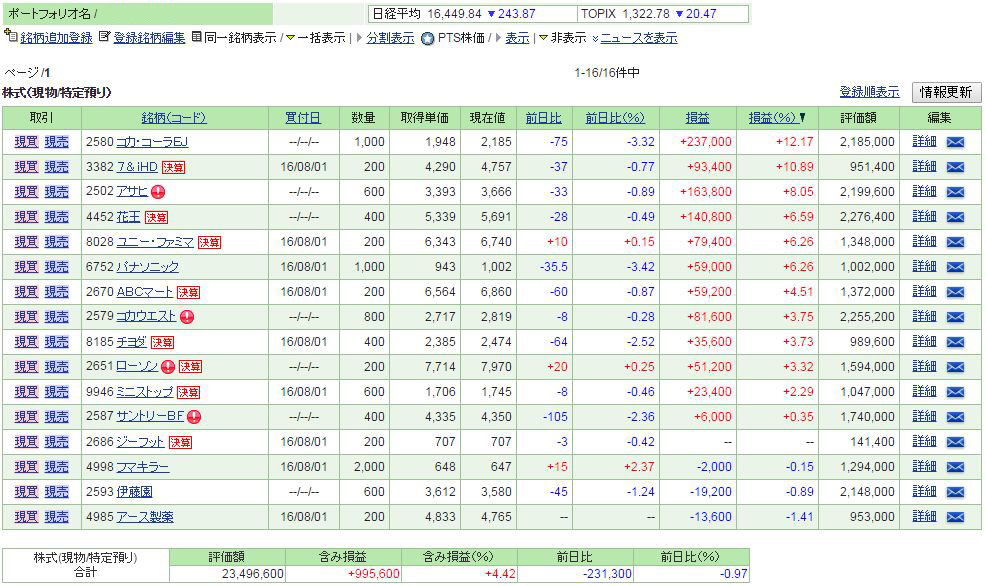Expand ニュースを表示 link
Image resolution: width=986 pixels, height=586 pixels.
point(639,38)
